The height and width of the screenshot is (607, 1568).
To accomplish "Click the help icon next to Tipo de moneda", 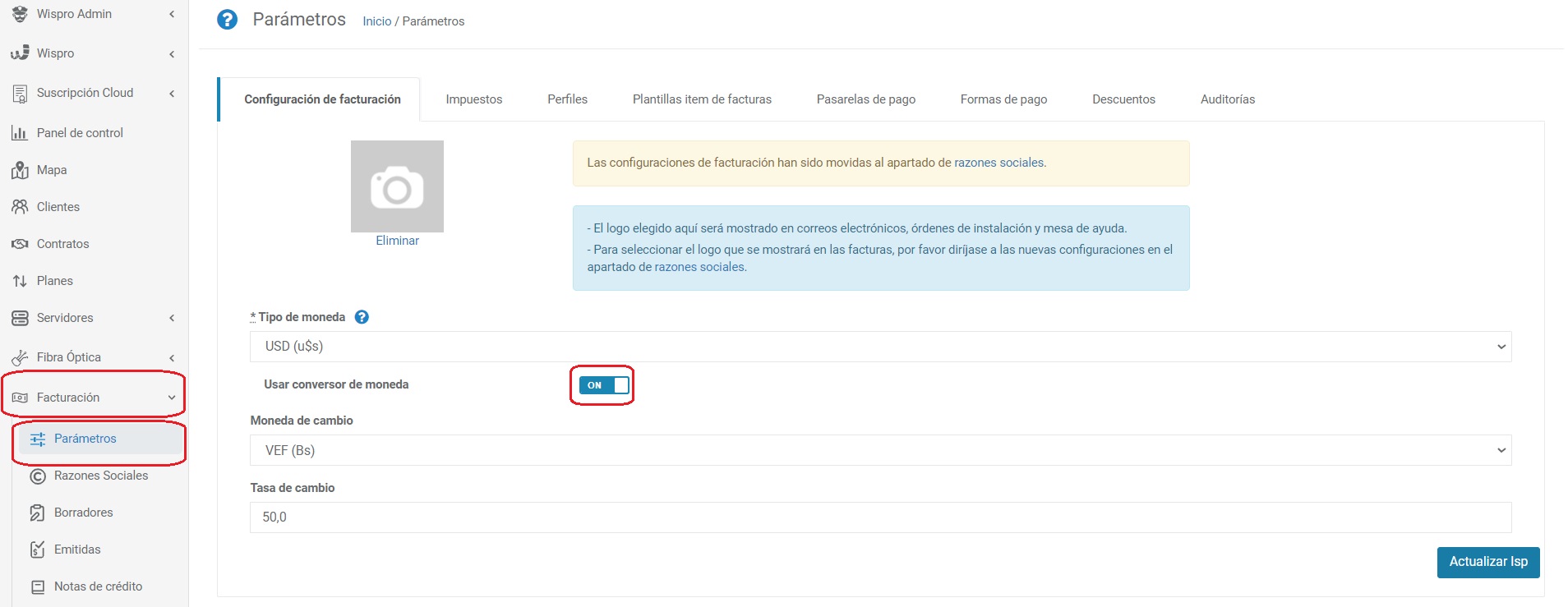I will coord(362,317).
